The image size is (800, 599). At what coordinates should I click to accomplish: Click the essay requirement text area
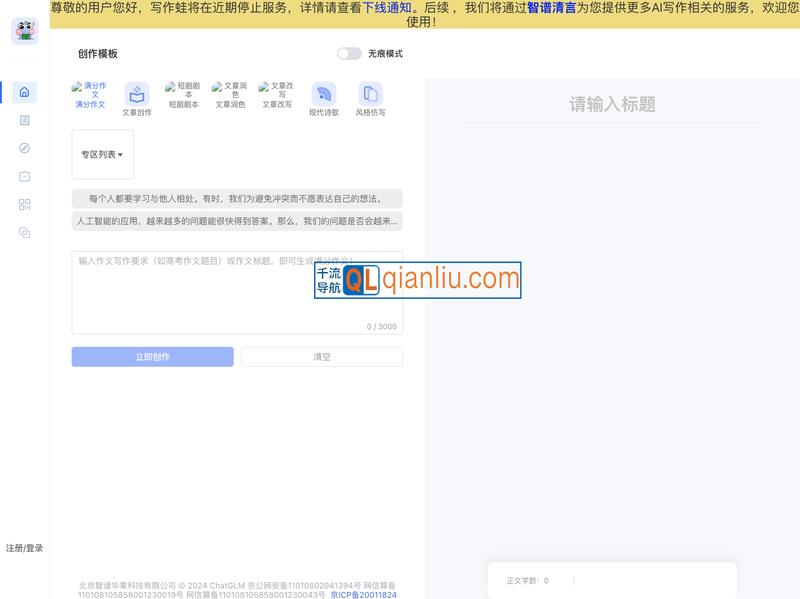point(237,295)
